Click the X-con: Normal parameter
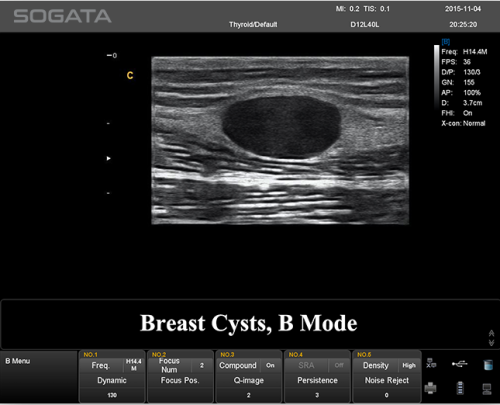This screenshot has width=500, height=405. pos(463,123)
